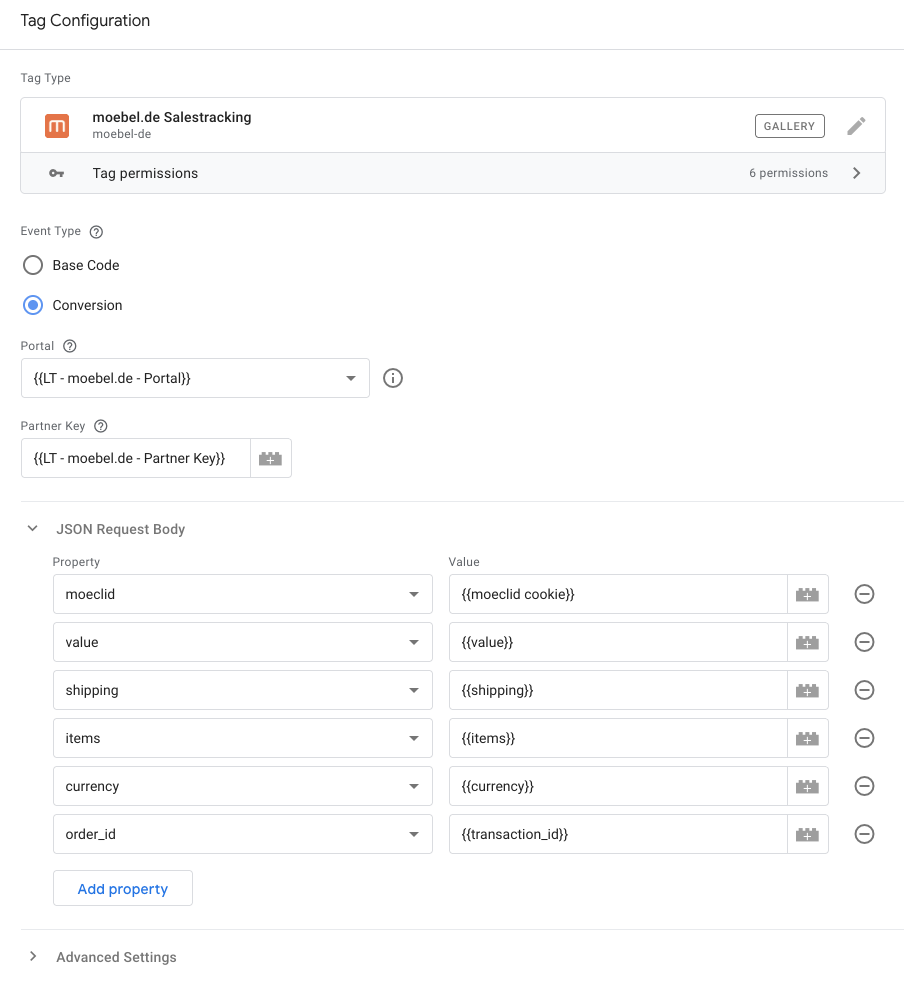Insert variable into Partner Key field
The image size is (904, 981).
(271, 459)
